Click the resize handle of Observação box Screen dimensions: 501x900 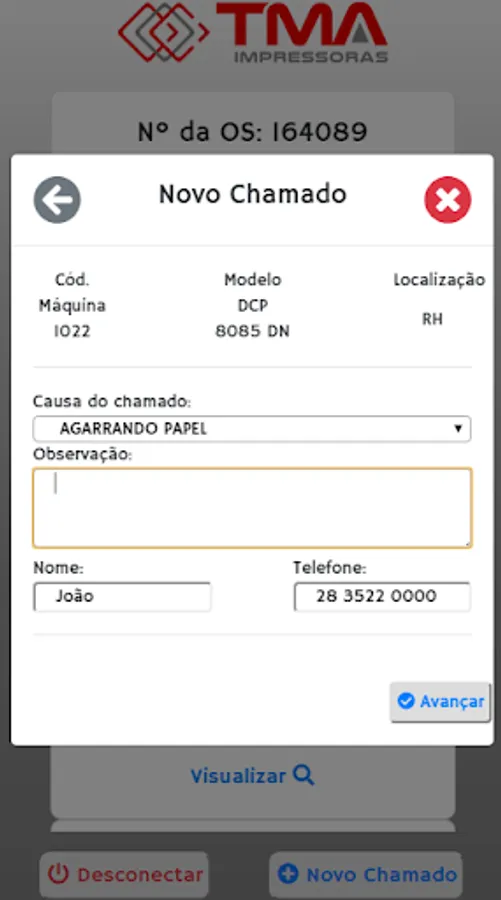pyautogui.click(x=467, y=543)
